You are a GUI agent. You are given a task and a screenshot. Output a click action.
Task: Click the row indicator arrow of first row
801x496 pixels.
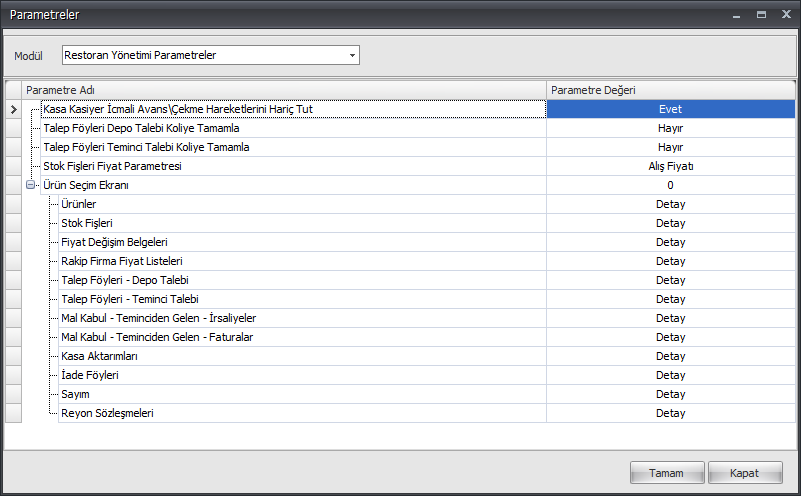[x=13, y=109]
